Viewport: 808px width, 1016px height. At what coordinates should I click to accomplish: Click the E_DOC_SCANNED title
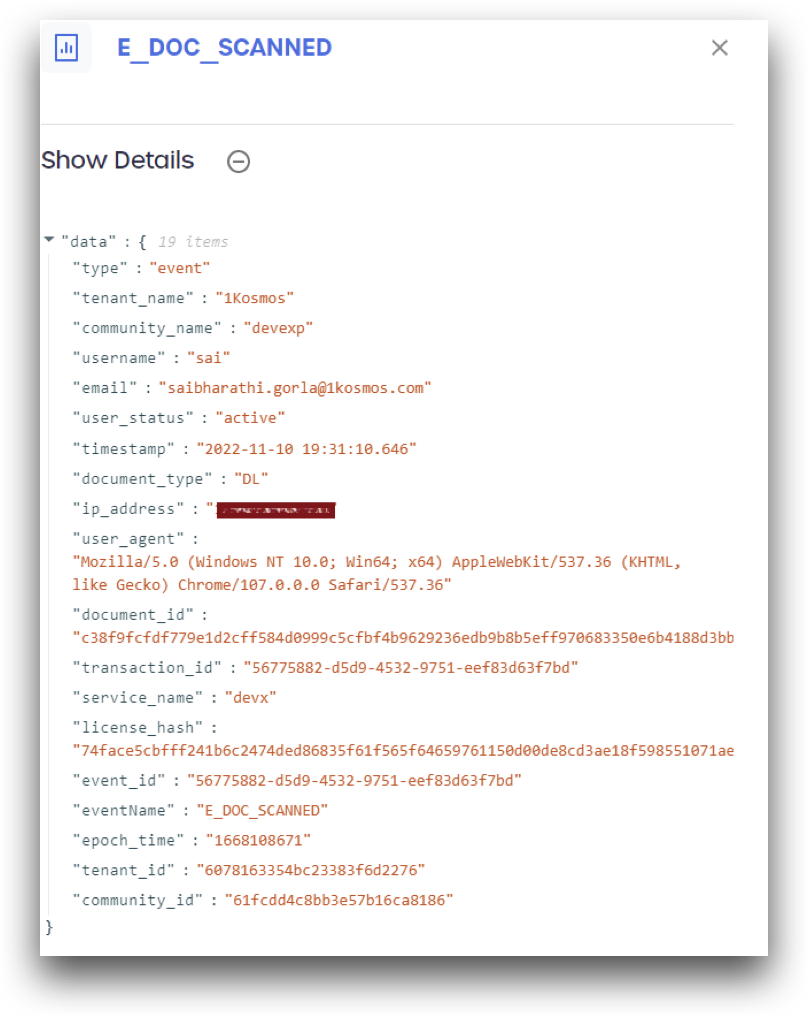[224, 48]
